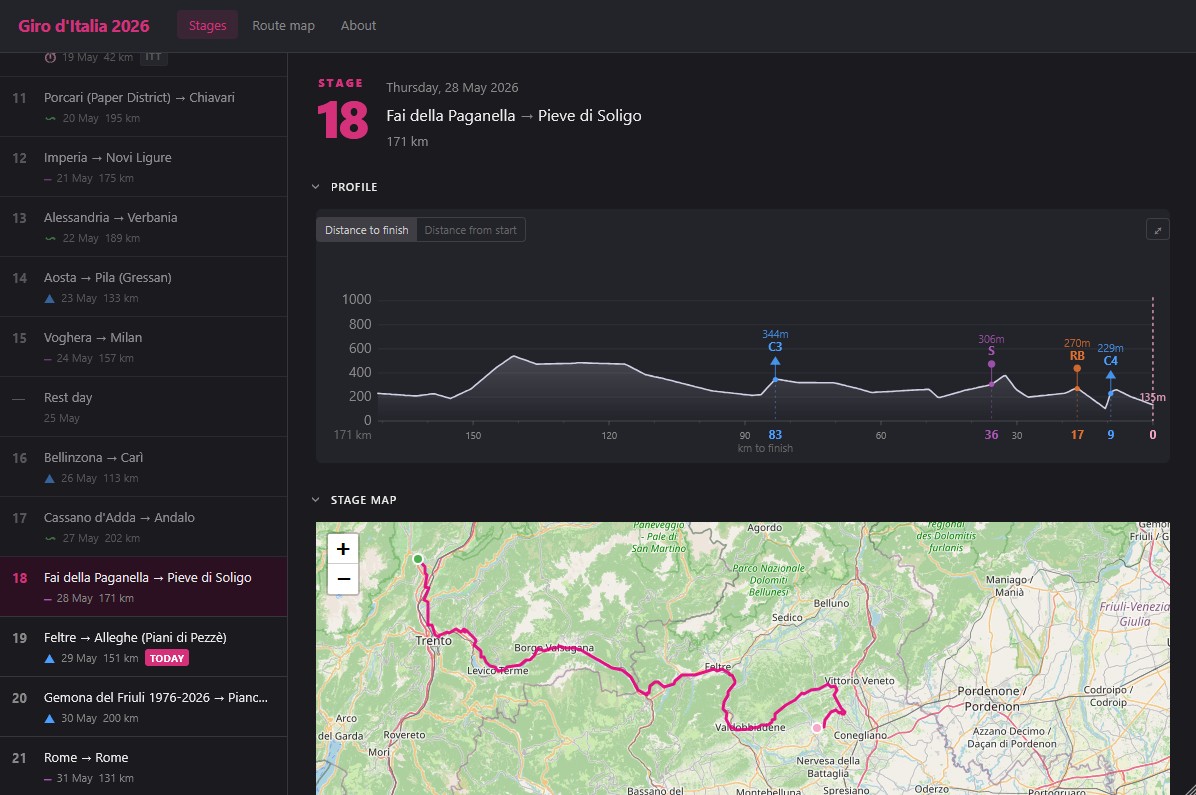
Task: Click the Belluno label on the map
Action: pyautogui.click(x=831, y=603)
